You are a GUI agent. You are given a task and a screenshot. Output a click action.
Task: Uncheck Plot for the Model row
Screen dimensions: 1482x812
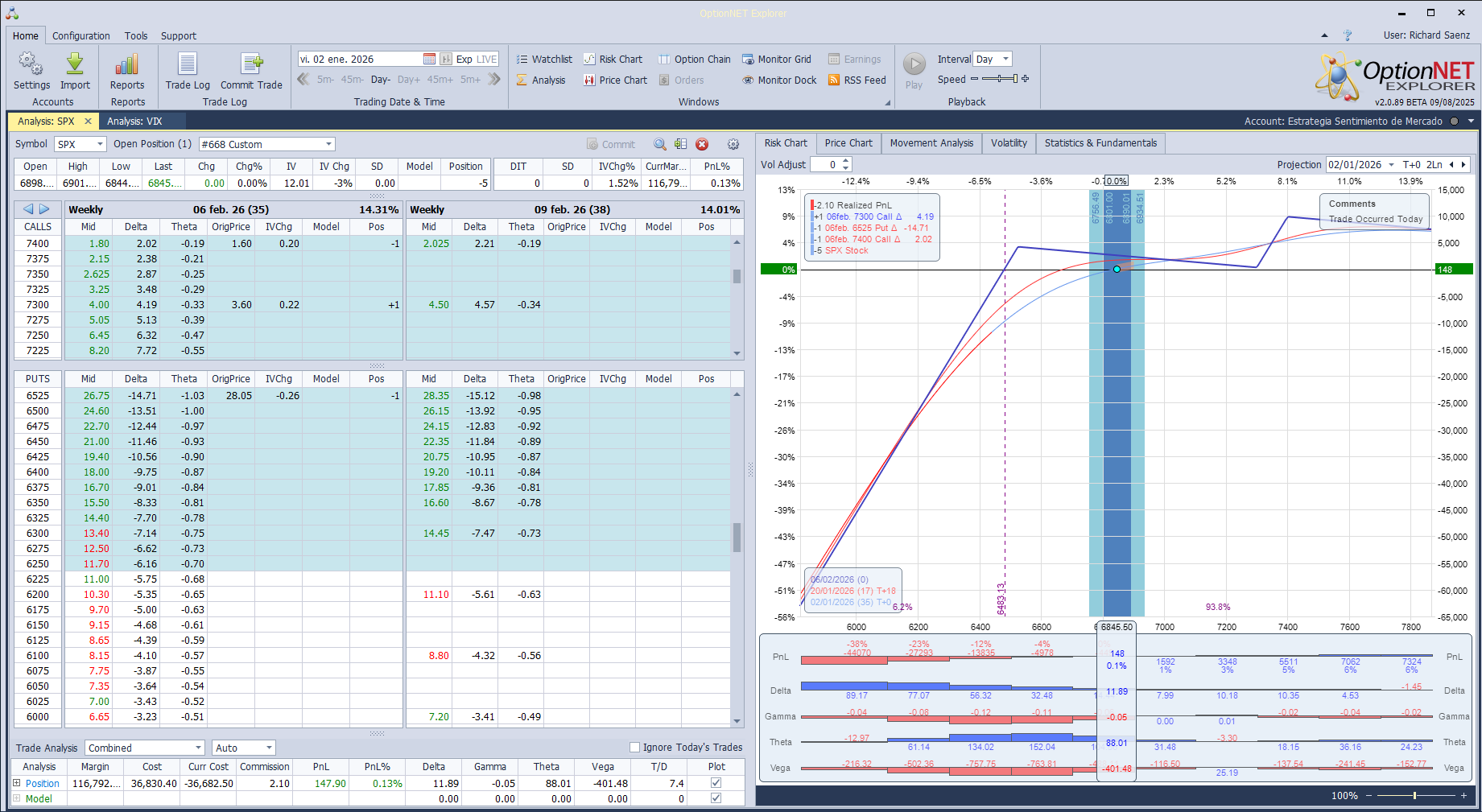[716, 798]
